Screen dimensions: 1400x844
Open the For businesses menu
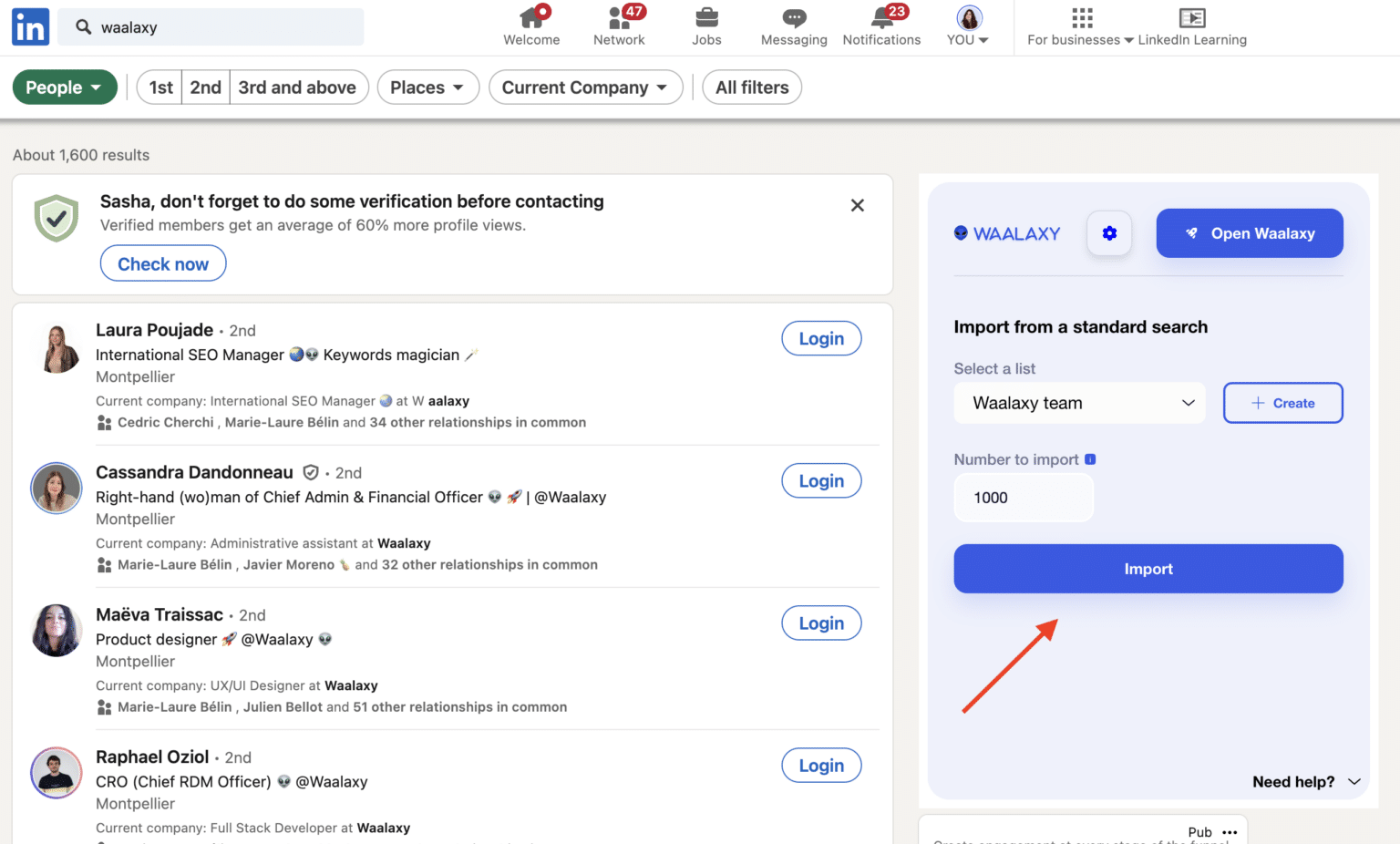1080,26
